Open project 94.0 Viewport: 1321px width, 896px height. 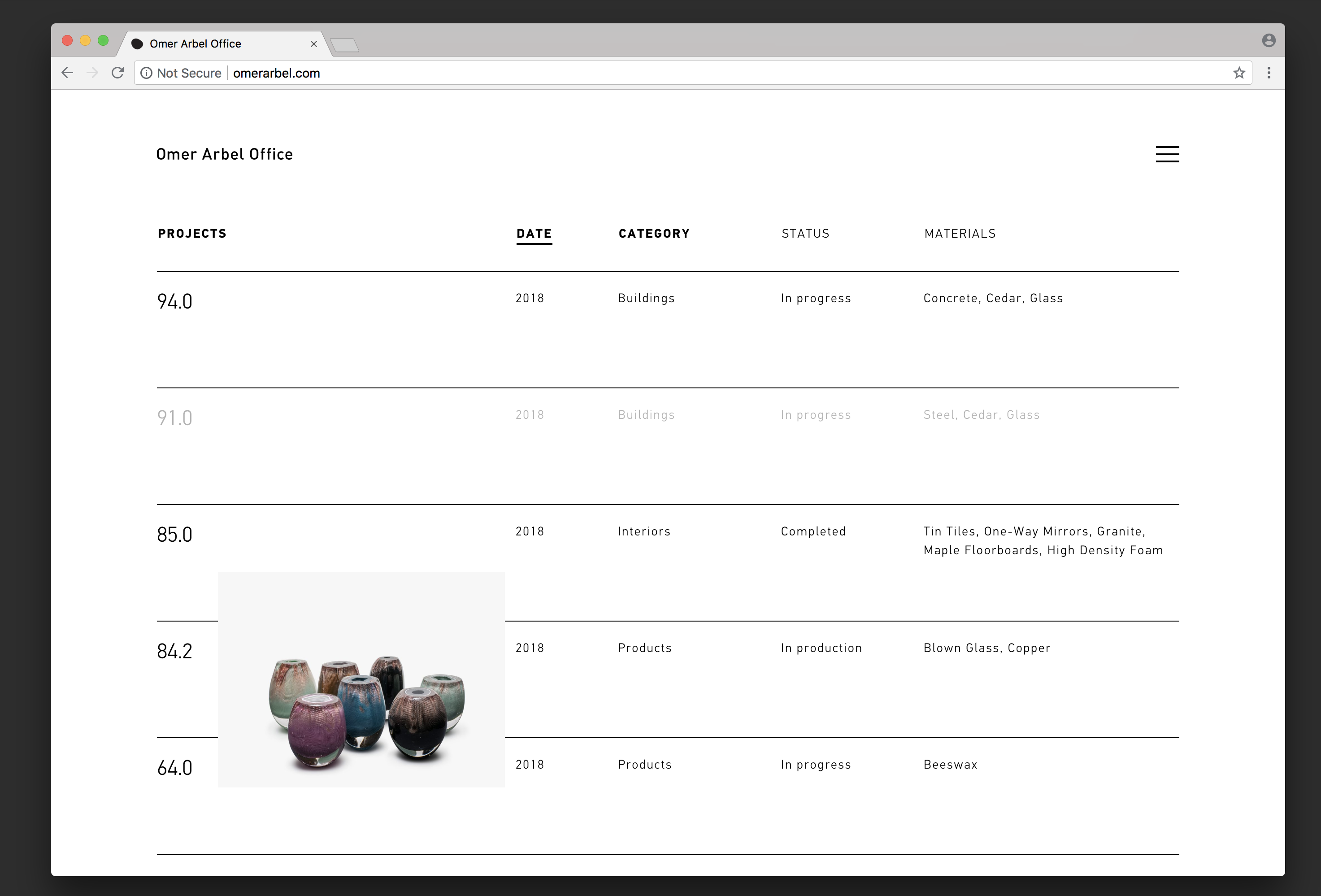174,301
